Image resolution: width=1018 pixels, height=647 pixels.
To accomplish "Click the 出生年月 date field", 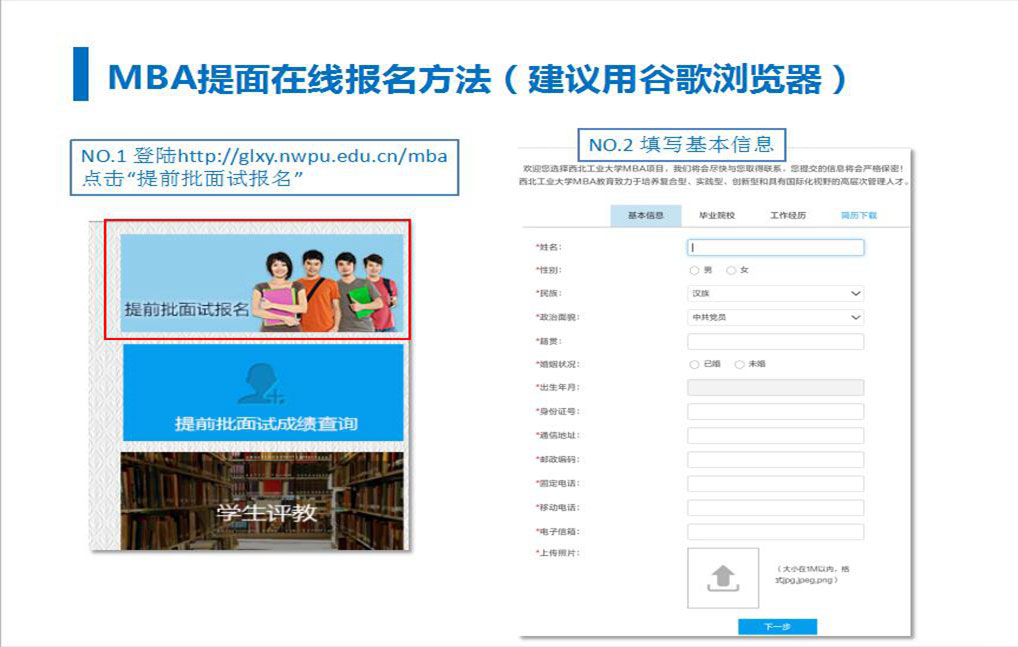I will tap(775, 387).
